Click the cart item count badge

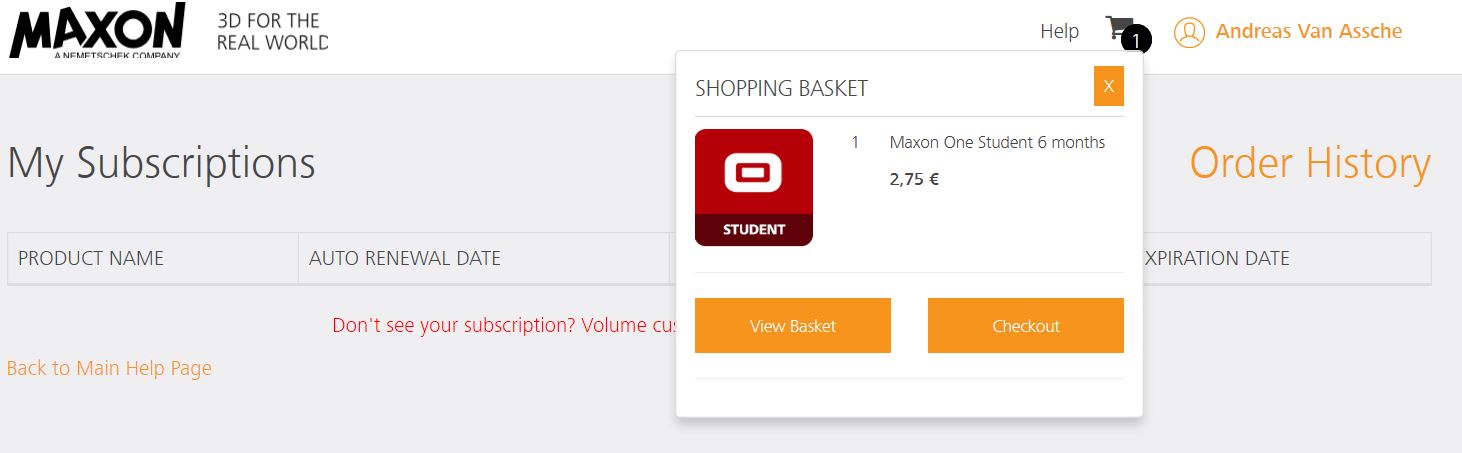[x=1137, y=41]
